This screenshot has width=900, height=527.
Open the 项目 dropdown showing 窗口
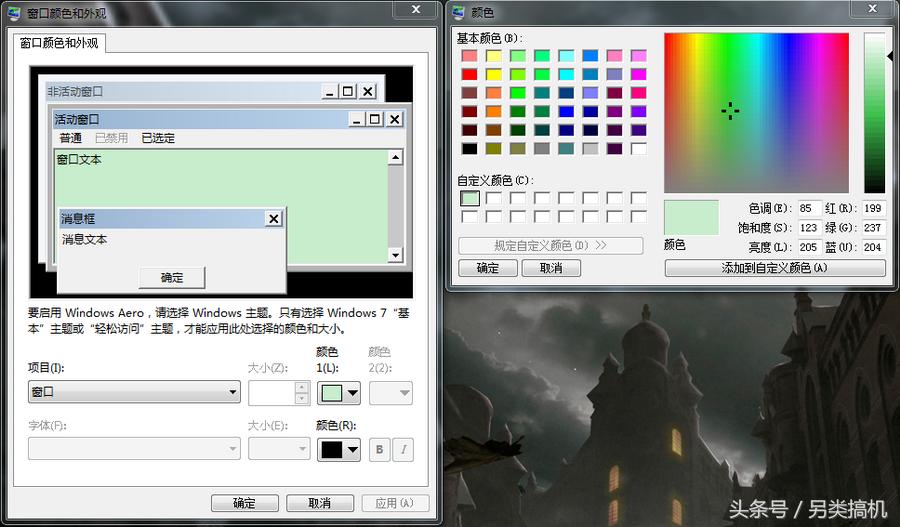(134, 393)
